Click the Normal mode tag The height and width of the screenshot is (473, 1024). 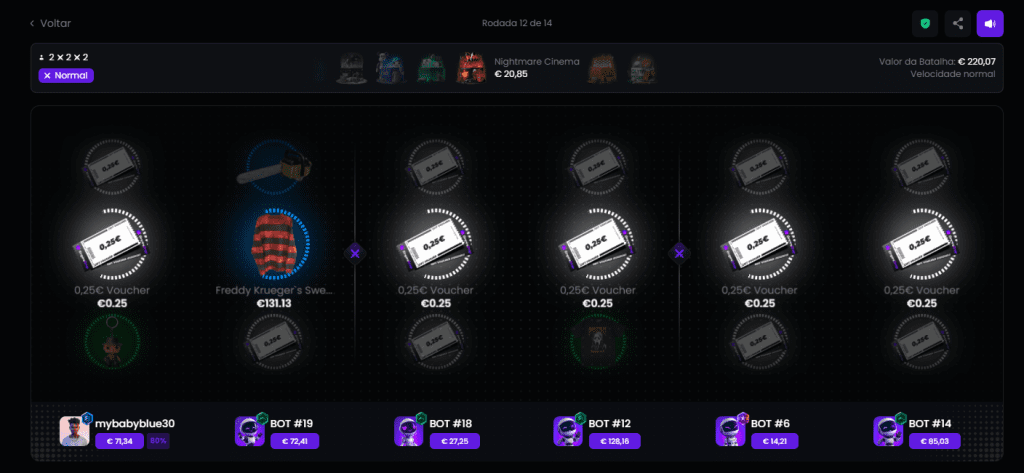(x=66, y=76)
